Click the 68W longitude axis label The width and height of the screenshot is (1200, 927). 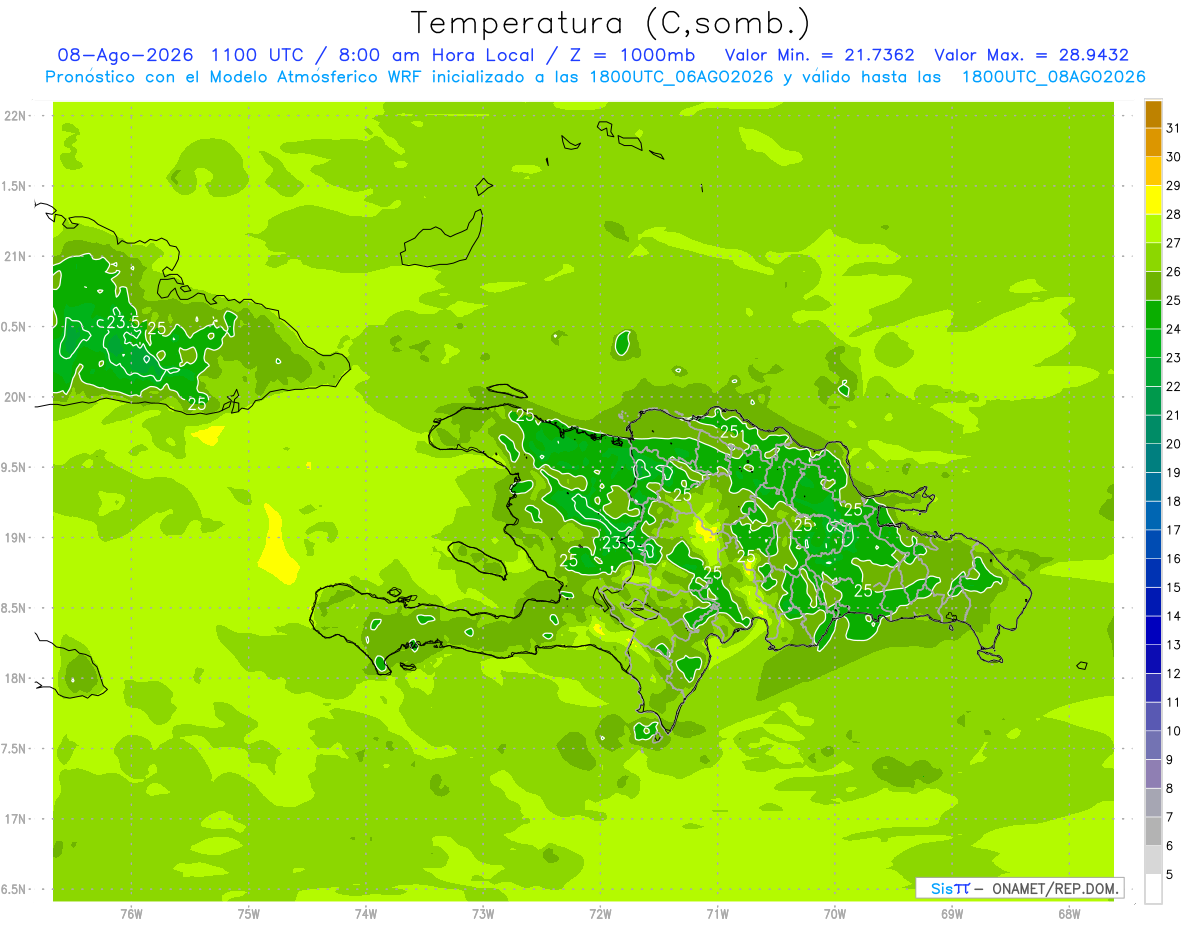coord(1068,914)
